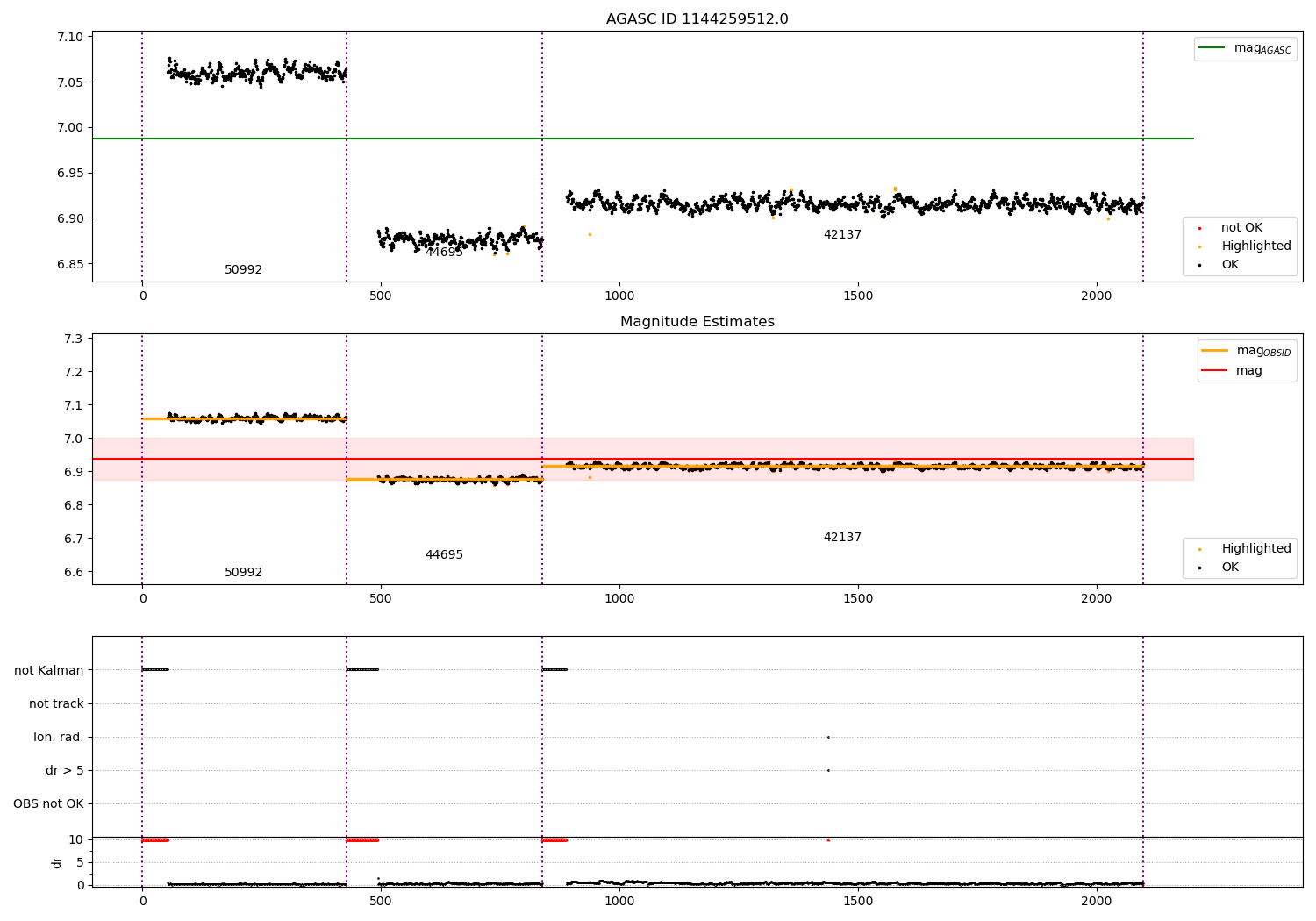Screen dimensions: 1316x921
Task: Click the "OK" legend entry in the top plot
Action: tap(1219, 265)
